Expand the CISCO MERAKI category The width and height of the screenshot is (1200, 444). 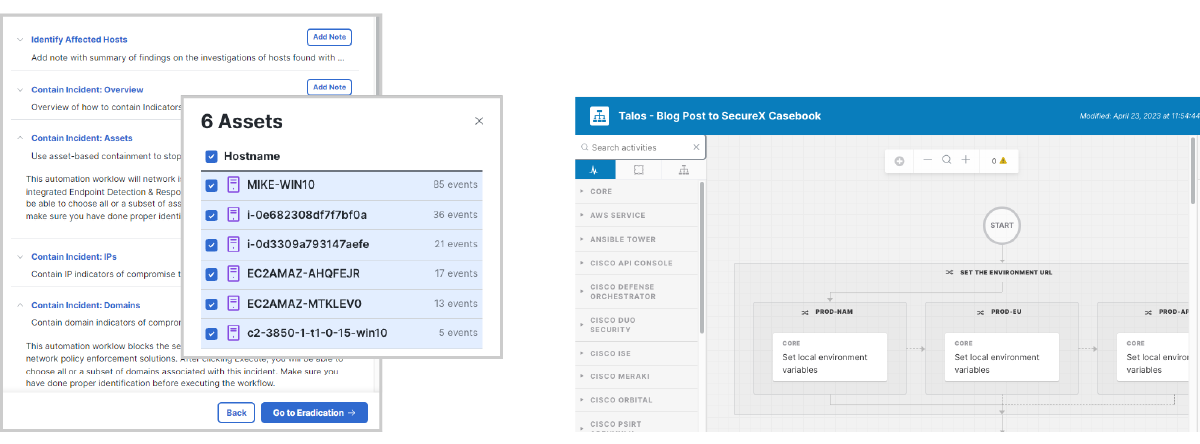coord(582,376)
